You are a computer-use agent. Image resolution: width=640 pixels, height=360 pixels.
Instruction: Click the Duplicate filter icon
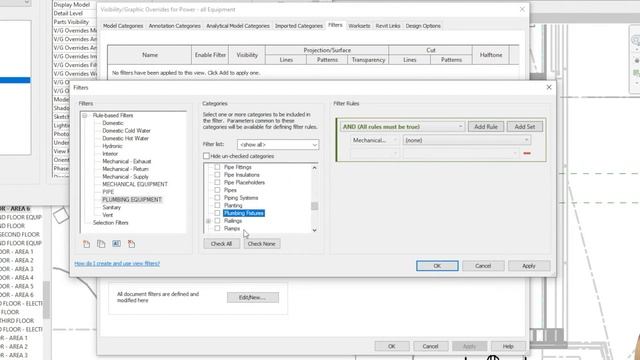tap(101, 244)
